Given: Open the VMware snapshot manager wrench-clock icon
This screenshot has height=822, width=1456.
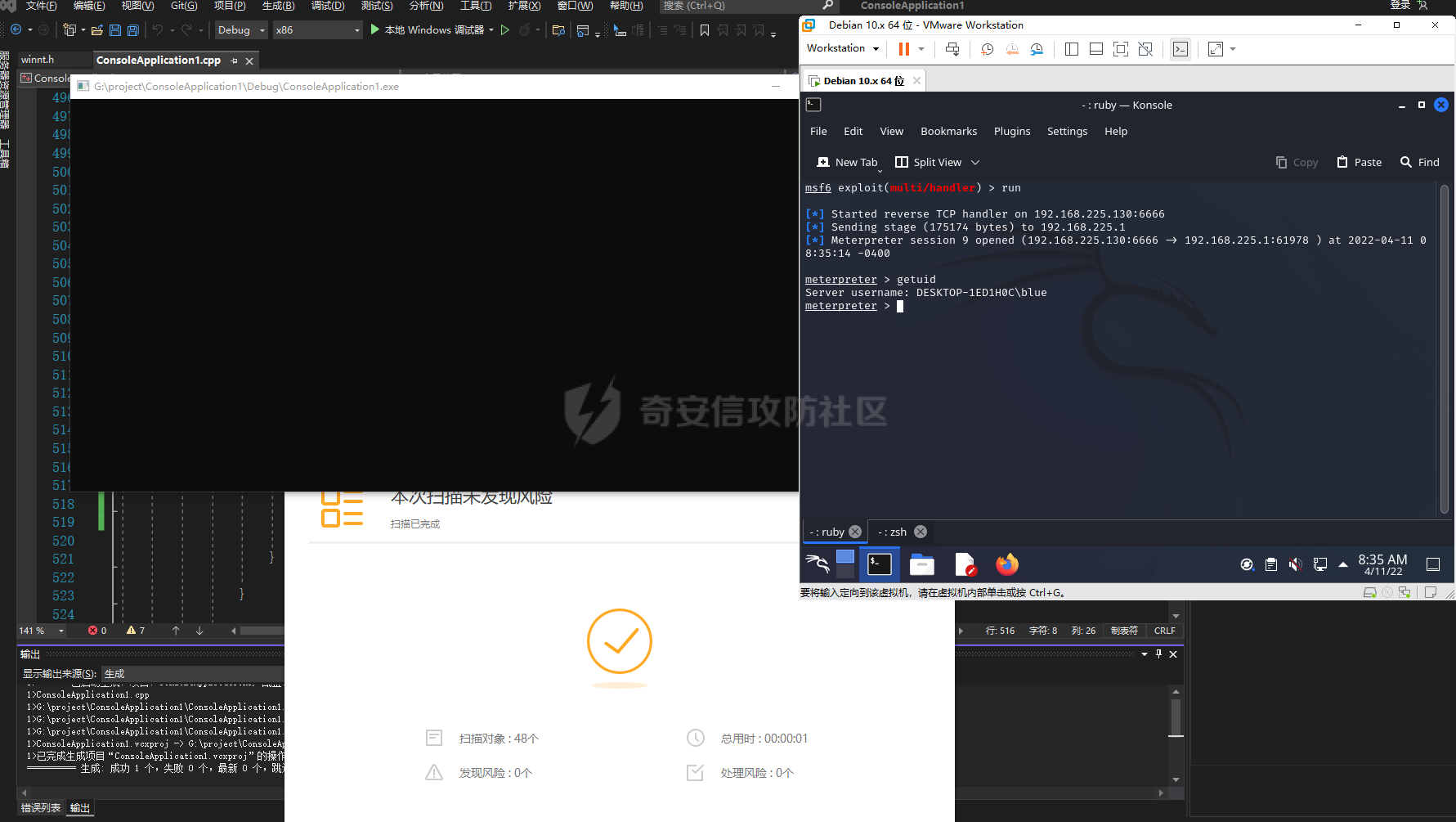Looking at the screenshot, I should coord(1037,49).
